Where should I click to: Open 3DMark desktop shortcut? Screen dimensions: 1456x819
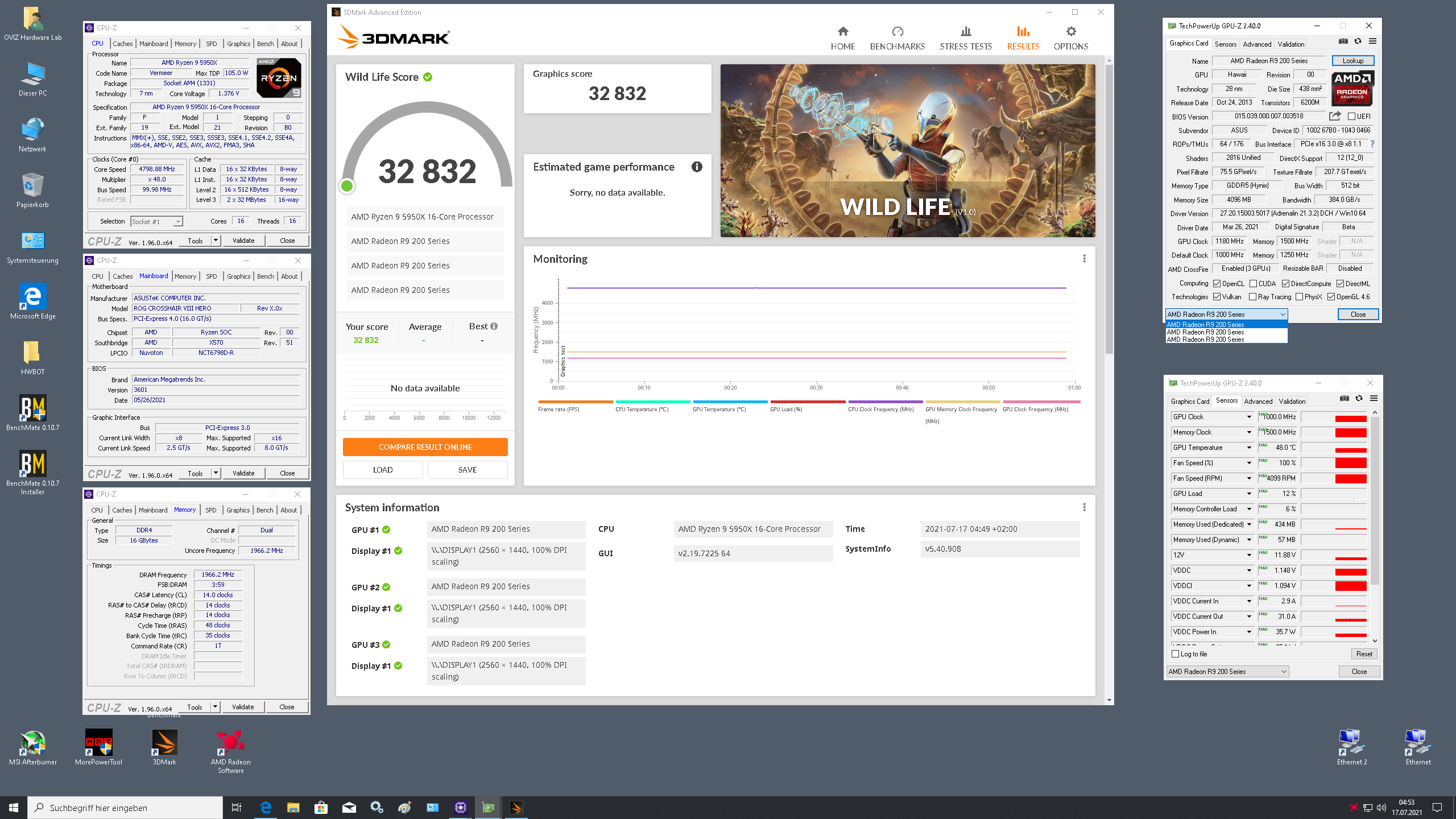(164, 747)
